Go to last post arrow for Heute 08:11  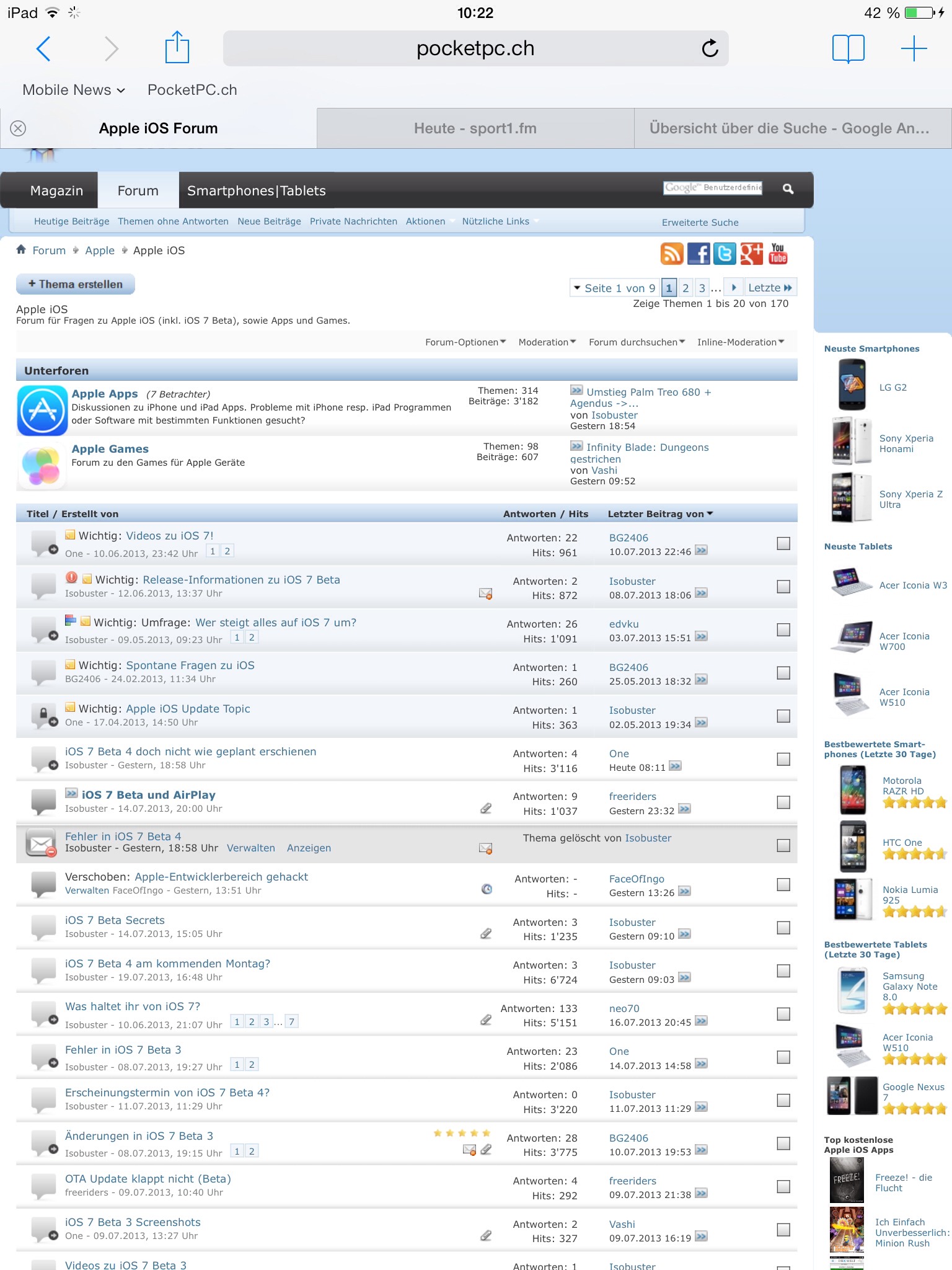tap(675, 766)
